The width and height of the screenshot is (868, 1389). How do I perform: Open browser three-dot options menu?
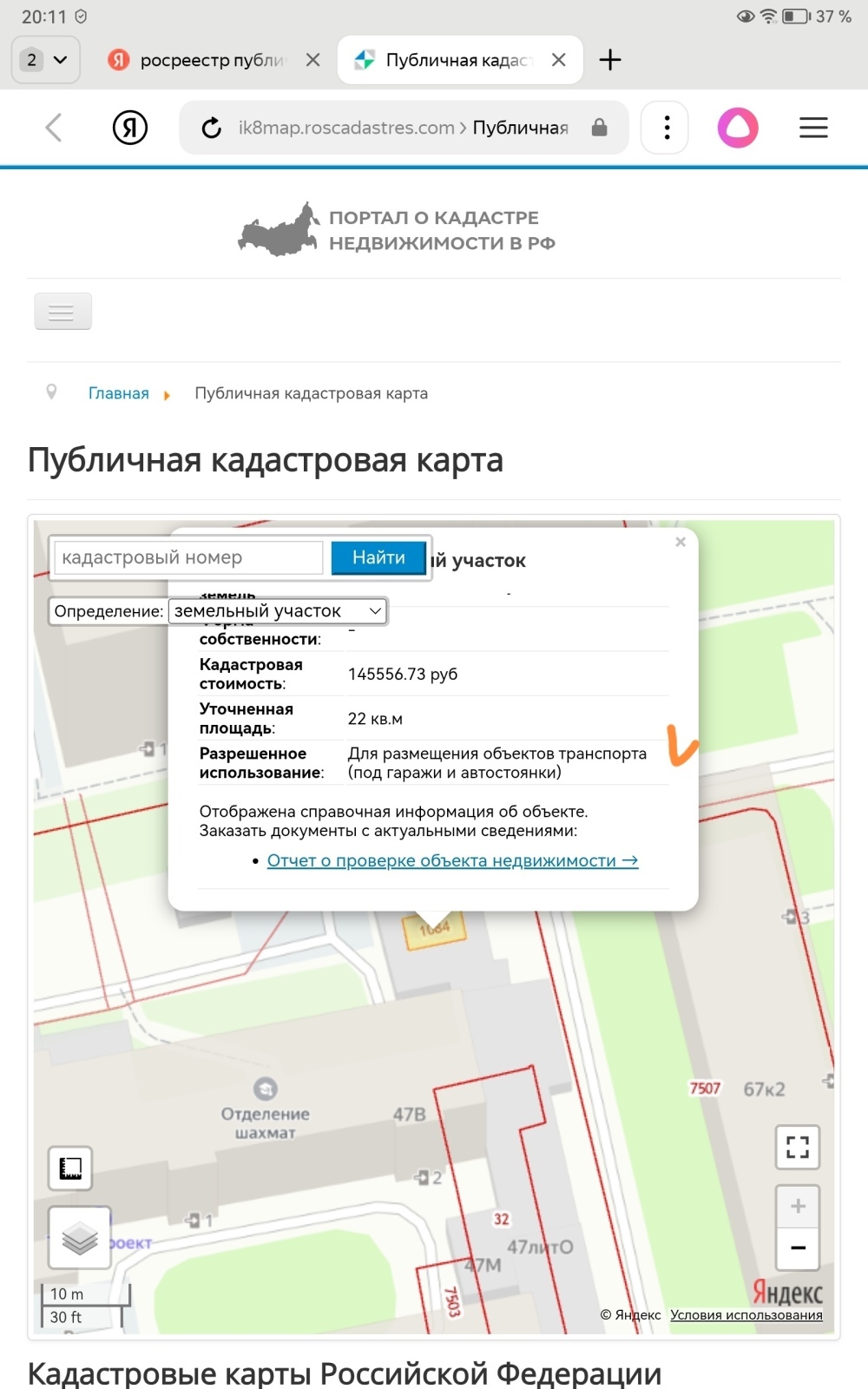click(x=666, y=128)
